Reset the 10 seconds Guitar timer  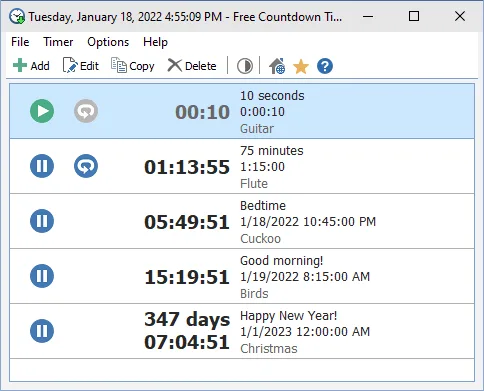(86, 111)
